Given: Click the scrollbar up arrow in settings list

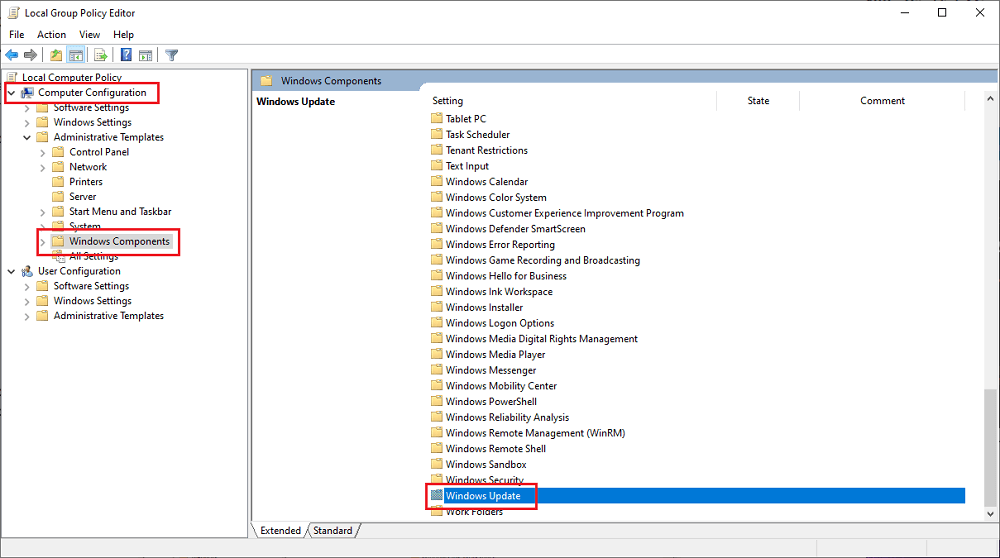Looking at the screenshot, I should tap(990, 99).
